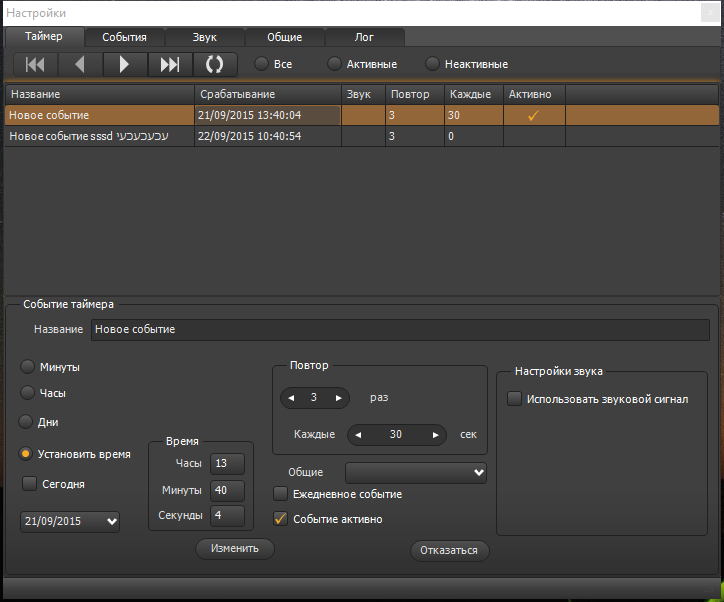Check the Ежедневное событие option
The image size is (724, 602).
click(x=282, y=494)
